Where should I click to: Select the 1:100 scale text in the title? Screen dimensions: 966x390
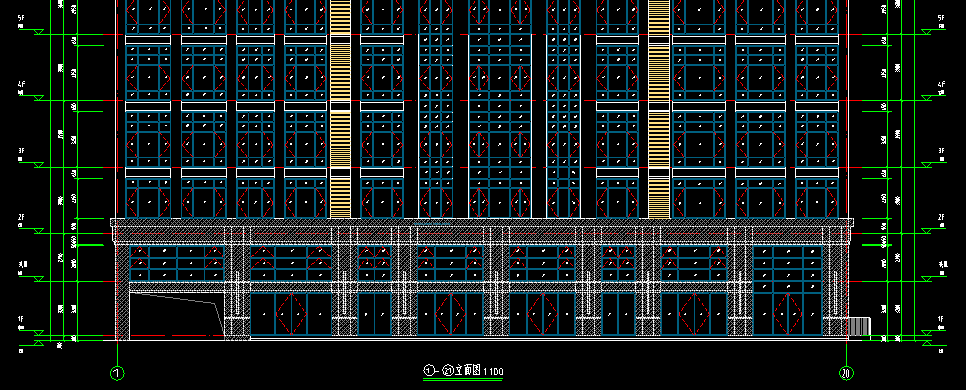pyautogui.click(x=493, y=372)
